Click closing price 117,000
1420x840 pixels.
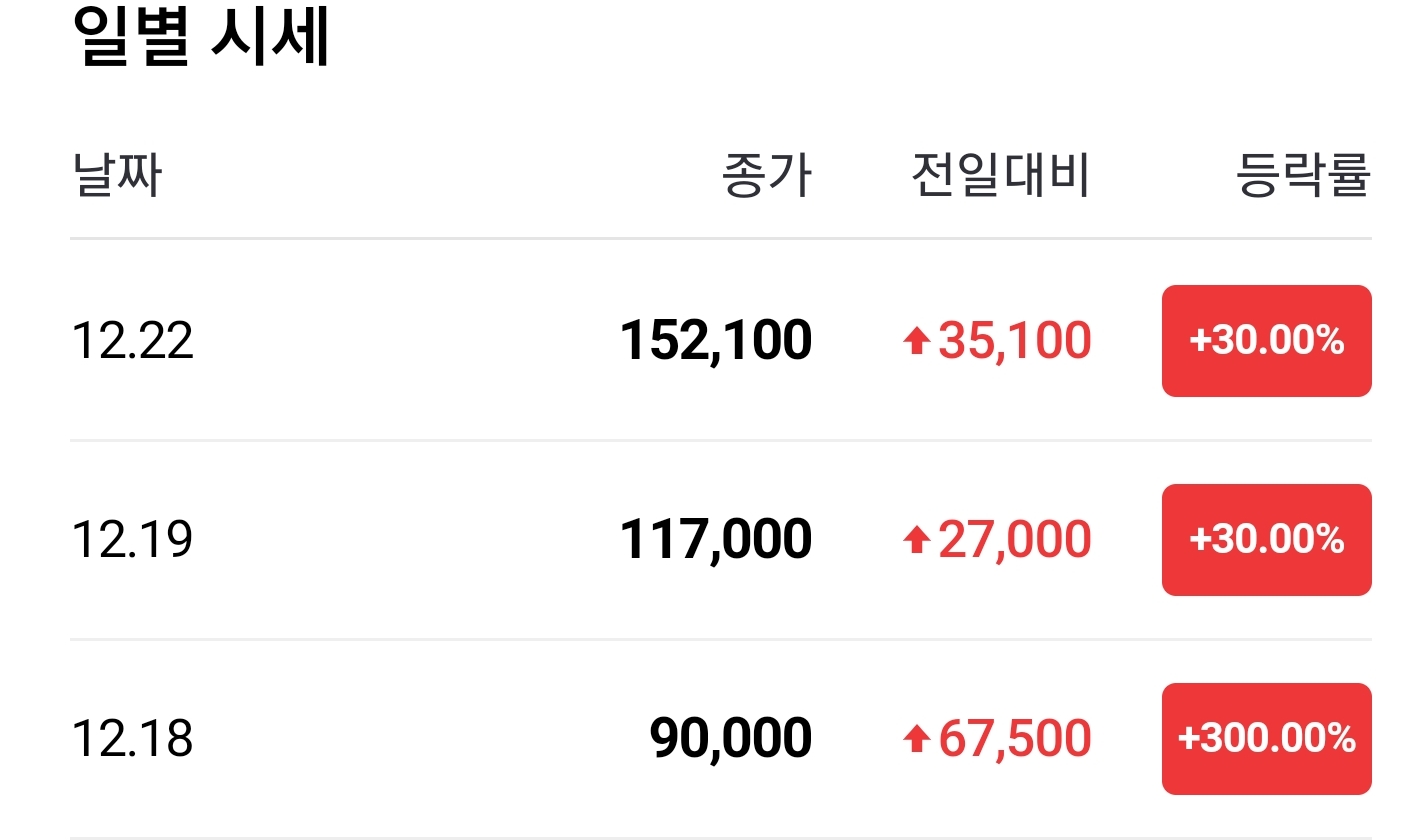tap(716, 541)
